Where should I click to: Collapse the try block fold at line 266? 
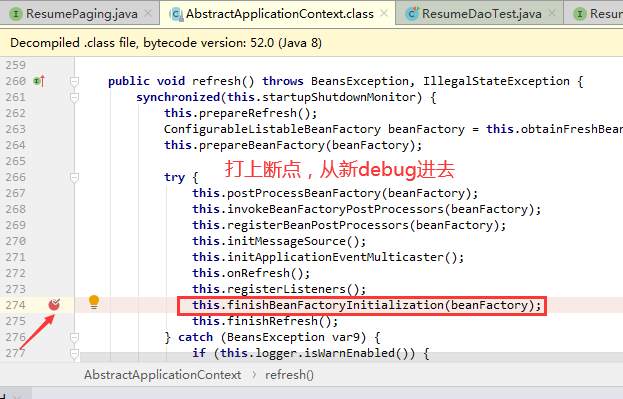pyautogui.click(x=74, y=177)
